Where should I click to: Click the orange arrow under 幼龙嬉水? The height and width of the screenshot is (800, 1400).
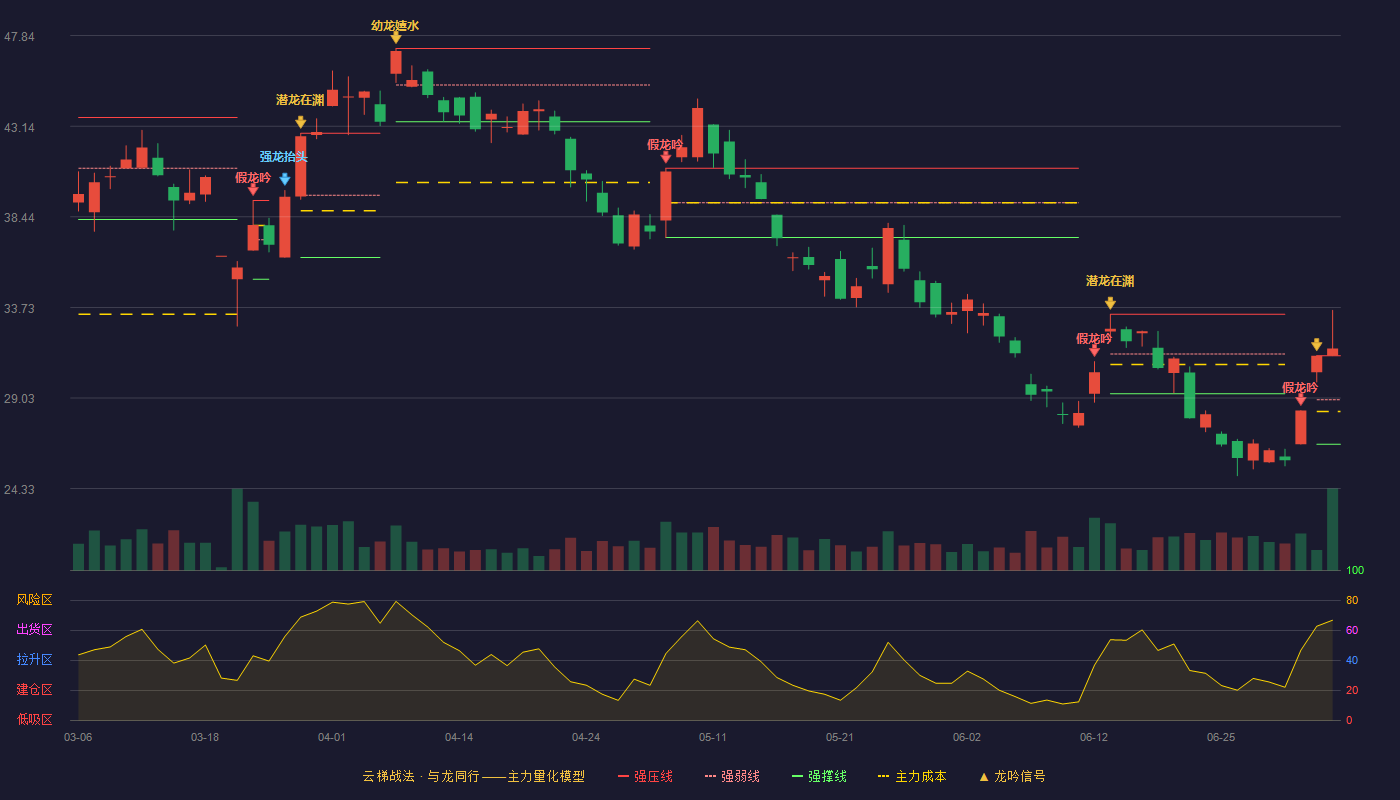pyautogui.click(x=396, y=38)
